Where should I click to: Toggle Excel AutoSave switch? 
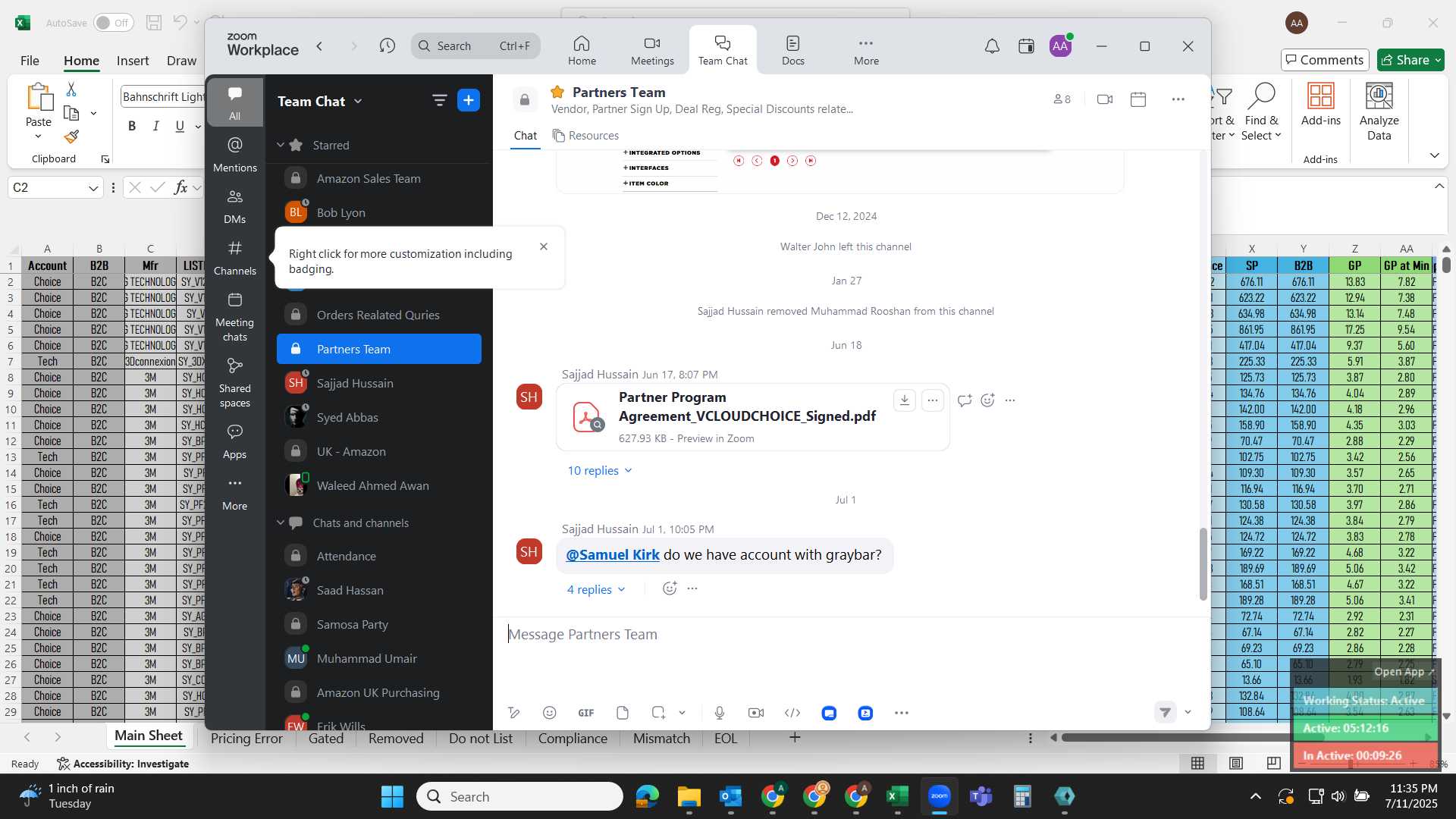coord(114,23)
